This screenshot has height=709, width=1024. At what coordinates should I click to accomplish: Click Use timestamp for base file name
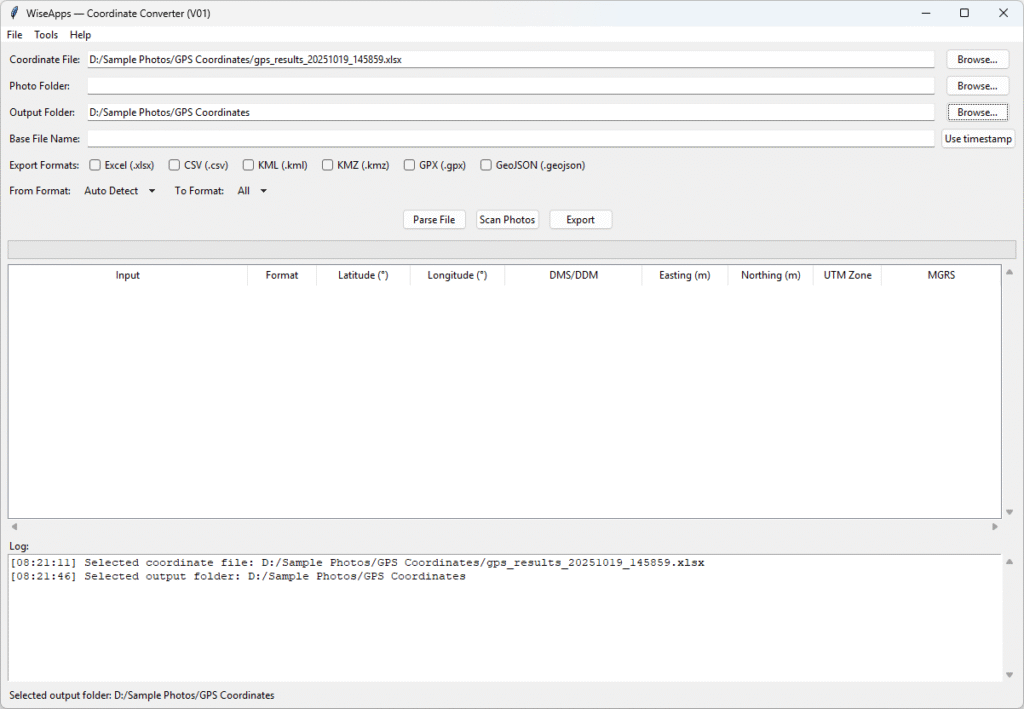(x=977, y=138)
